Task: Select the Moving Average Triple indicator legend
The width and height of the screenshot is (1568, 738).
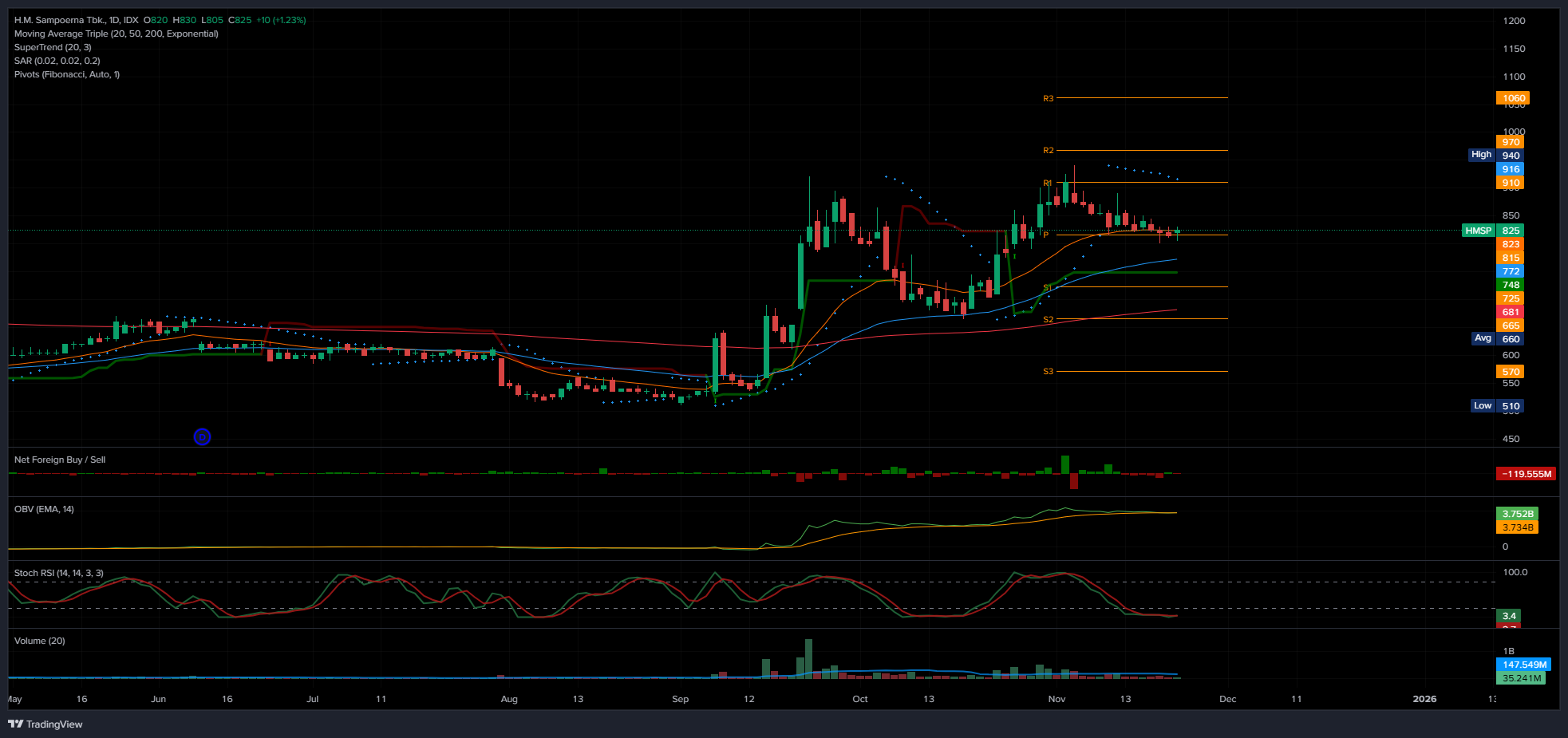Action: pyautogui.click(x=117, y=34)
